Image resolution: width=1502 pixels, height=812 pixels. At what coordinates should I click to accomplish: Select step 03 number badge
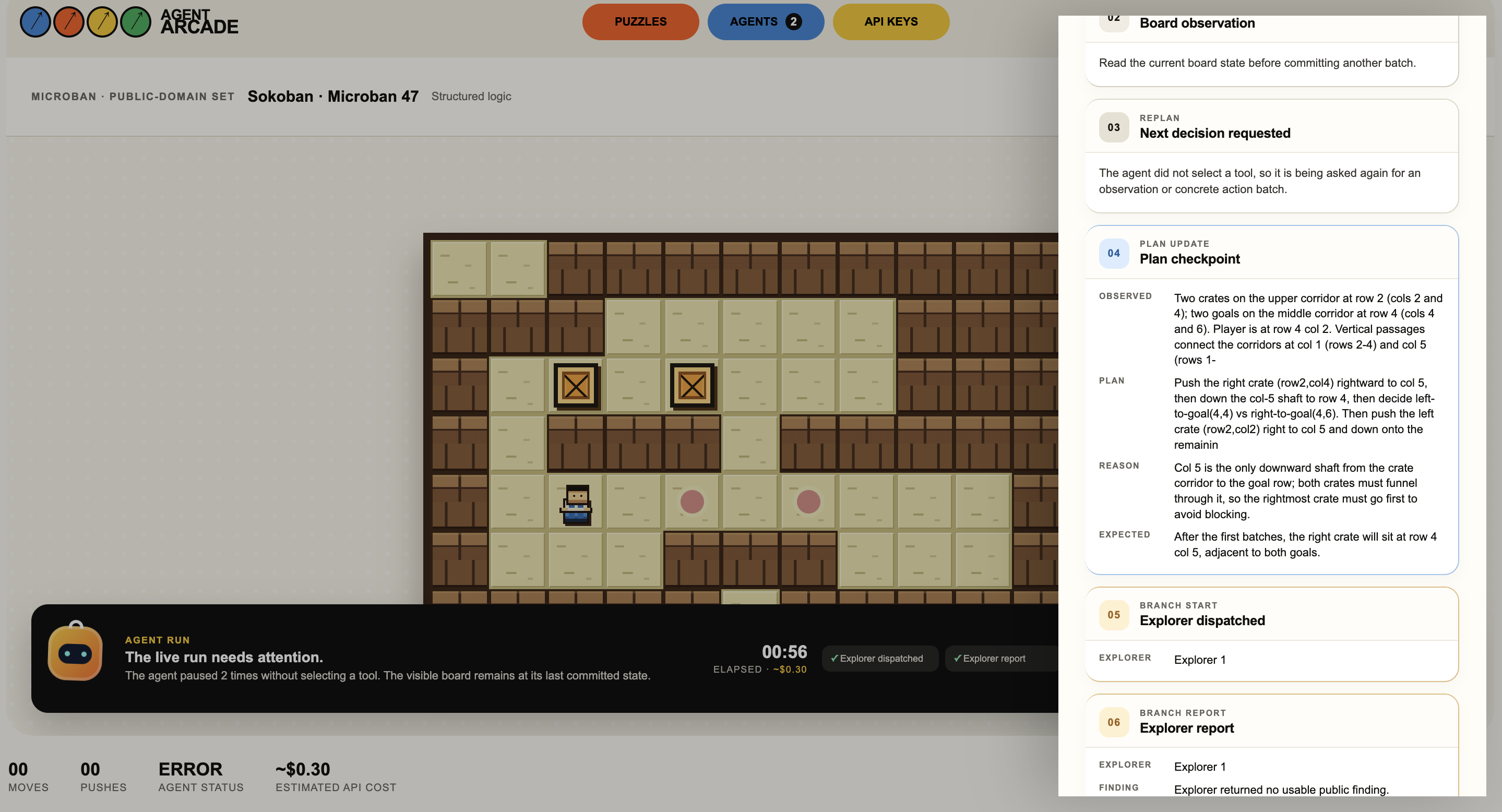tap(1114, 127)
